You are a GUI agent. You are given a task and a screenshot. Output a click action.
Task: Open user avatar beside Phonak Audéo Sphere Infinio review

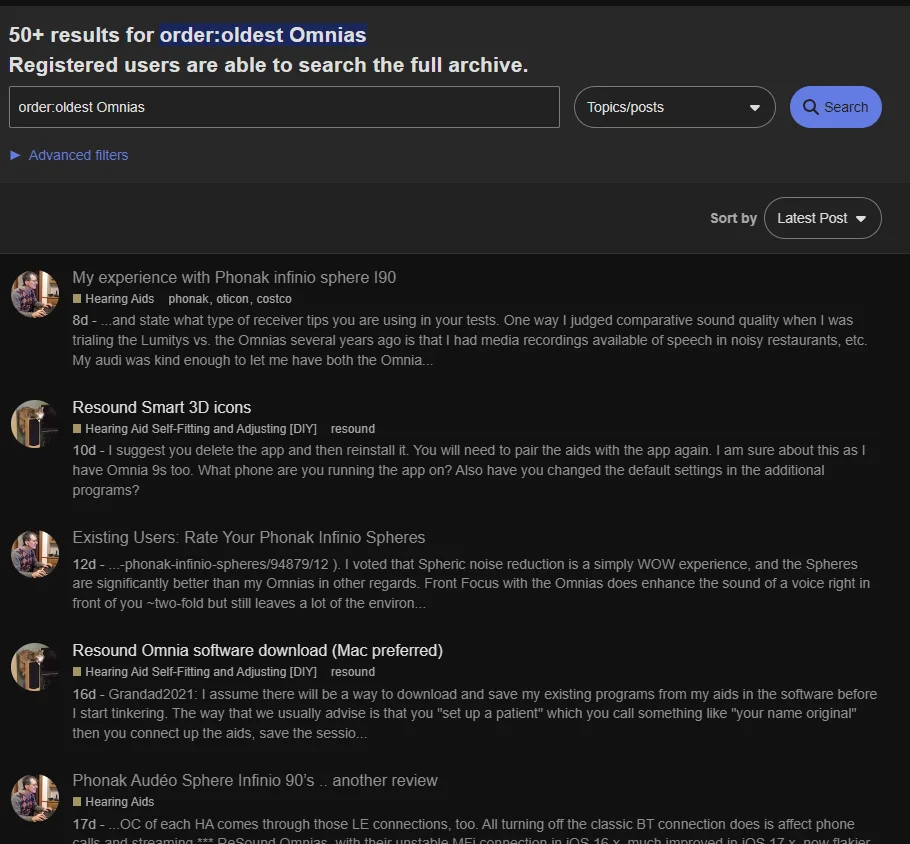pos(35,797)
